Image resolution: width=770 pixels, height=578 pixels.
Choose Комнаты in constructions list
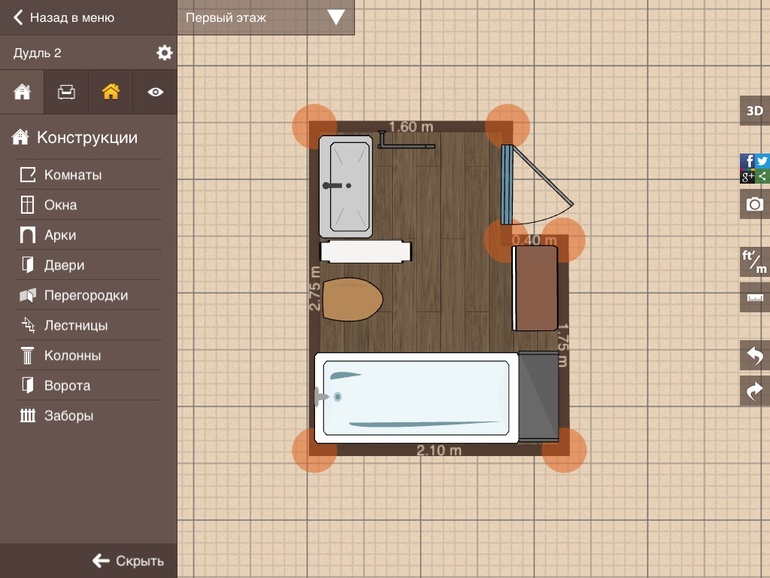coord(72,175)
